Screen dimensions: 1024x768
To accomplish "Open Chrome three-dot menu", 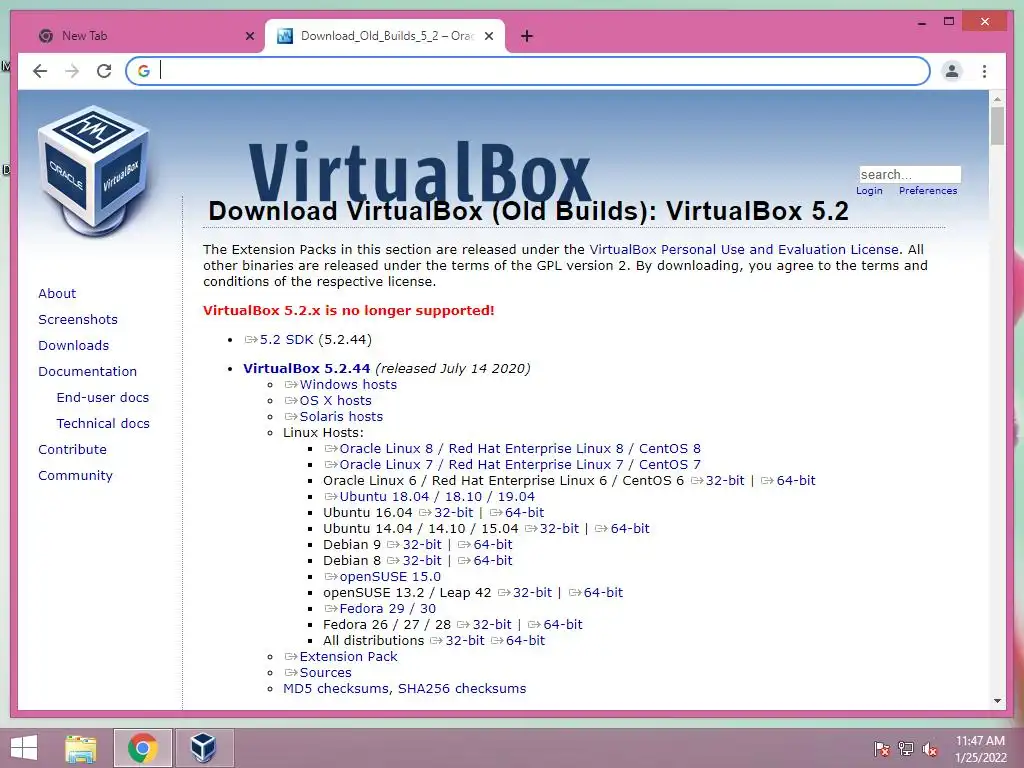I will tap(984, 71).
